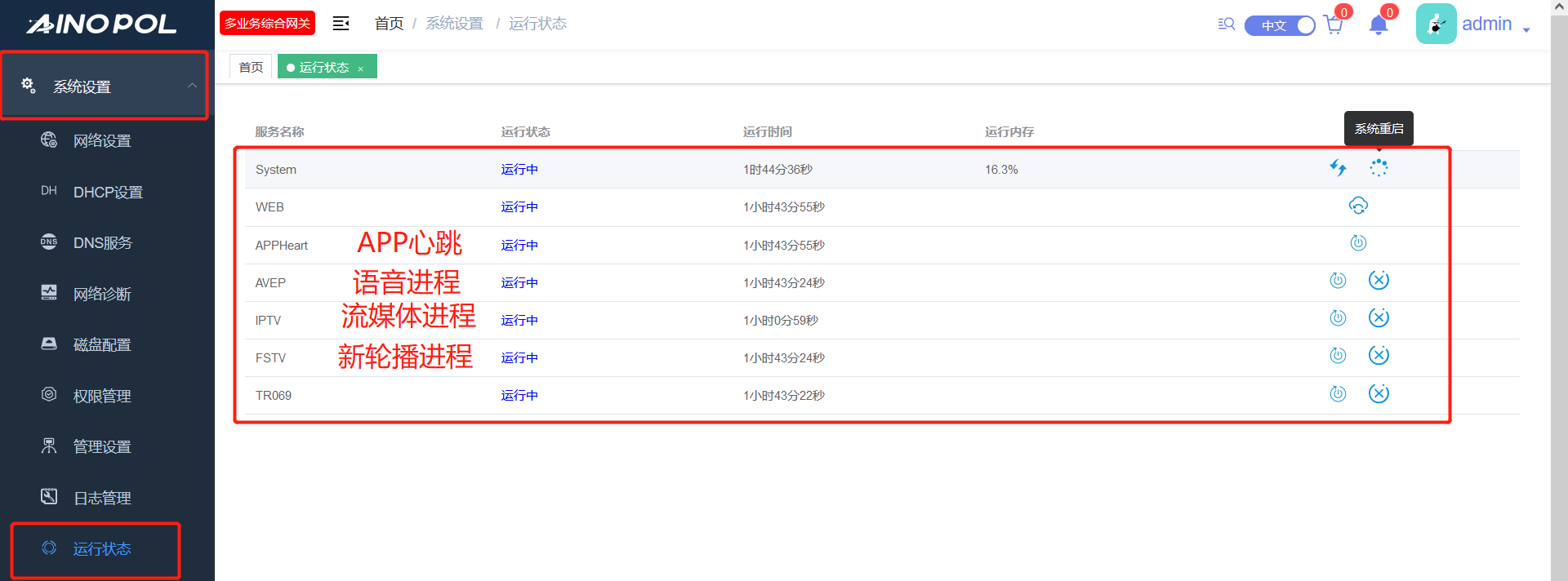
Task: Open the admin user dropdown arrow
Action: (x=1526, y=29)
